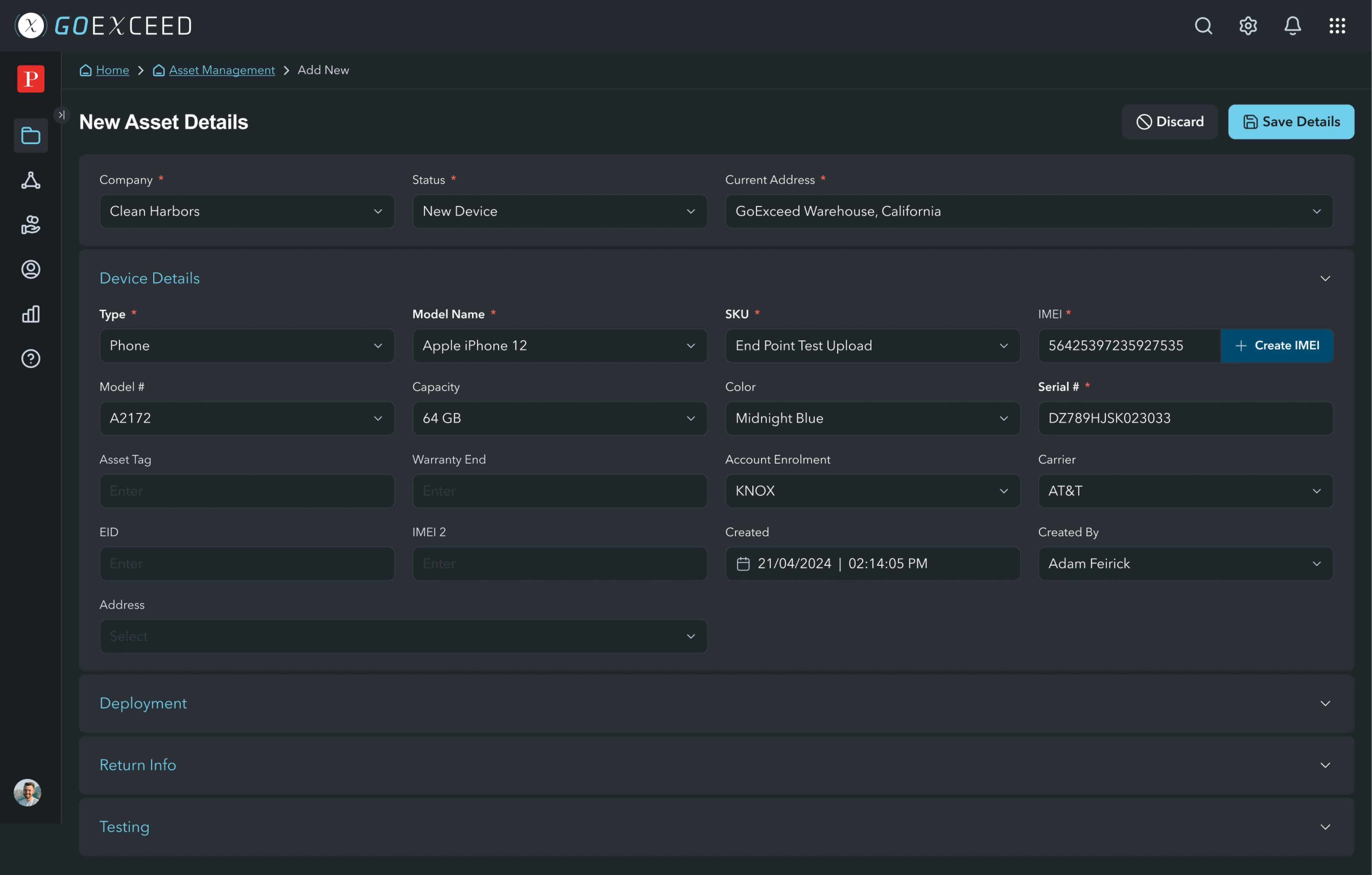Open the Capacity dropdown showing 64 GB
This screenshot has width=1372, height=875.
click(x=560, y=419)
